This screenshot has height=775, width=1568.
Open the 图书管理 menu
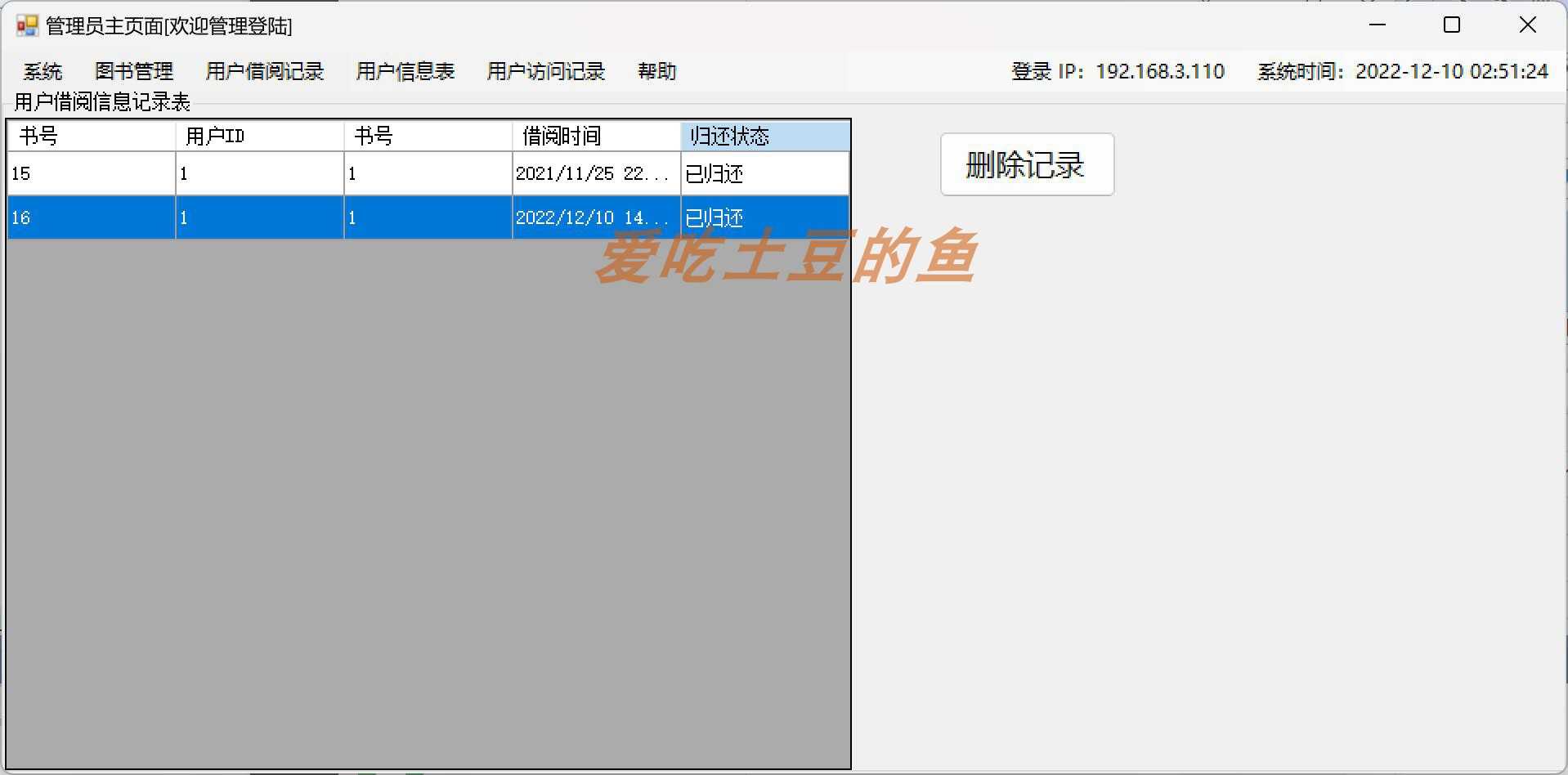coord(134,72)
